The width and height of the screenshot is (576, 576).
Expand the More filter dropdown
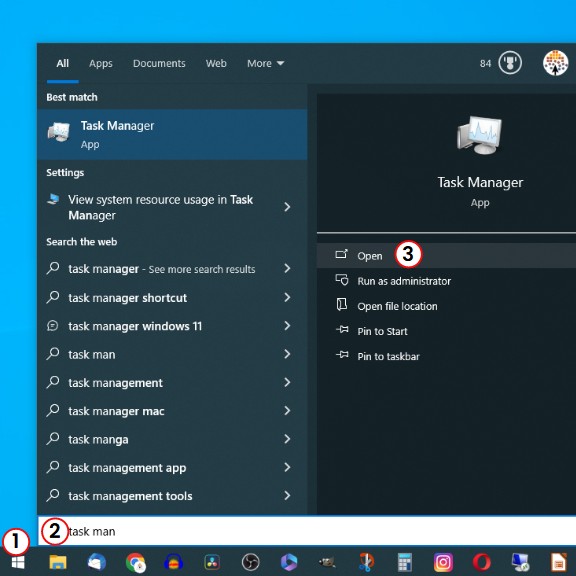pos(265,64)
